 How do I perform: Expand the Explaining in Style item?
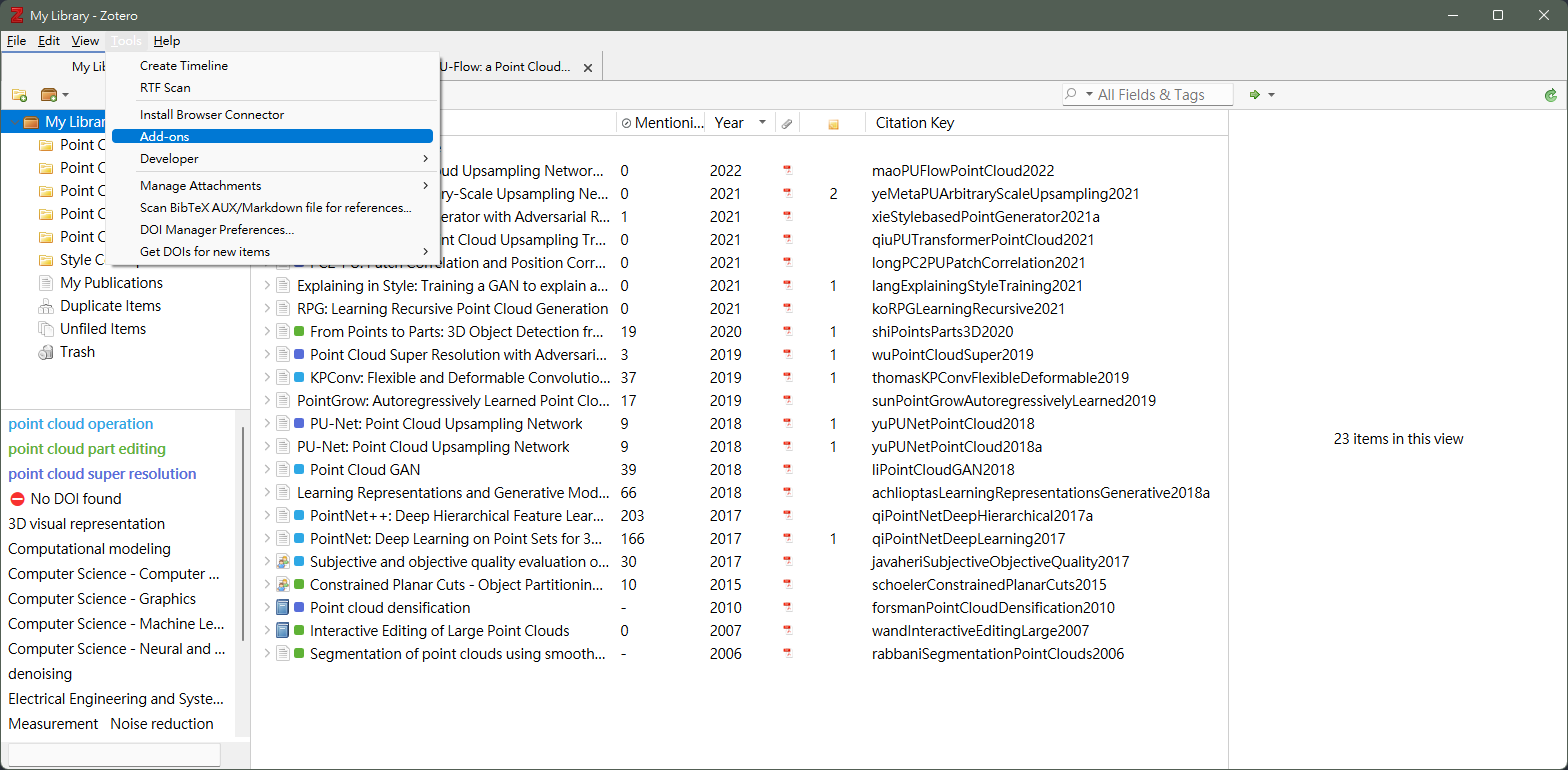tap(267, 286)
